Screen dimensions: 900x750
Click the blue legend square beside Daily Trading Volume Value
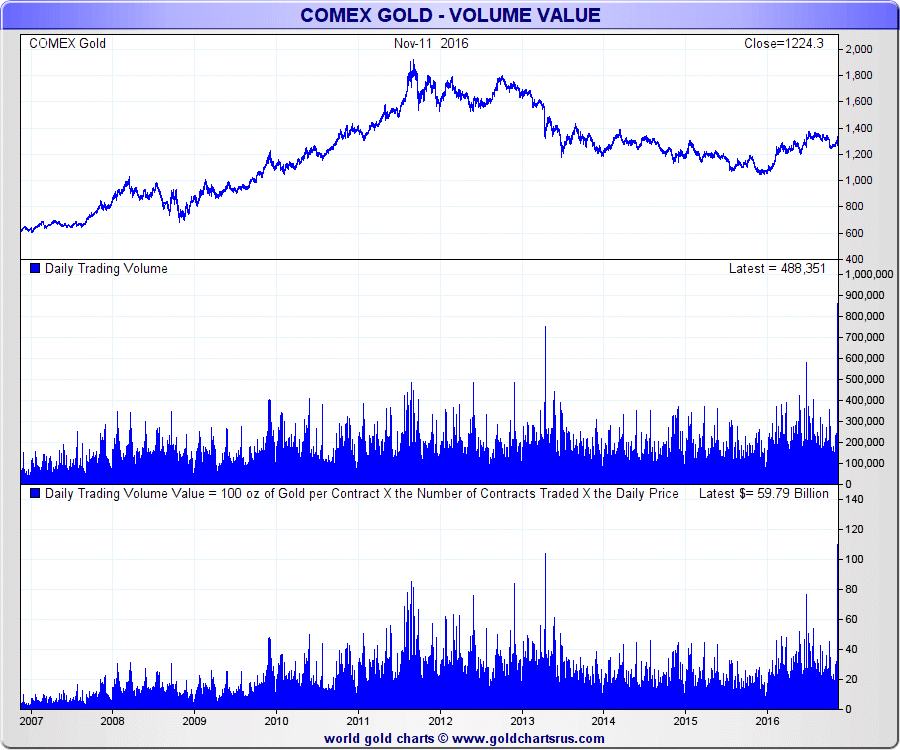click(x=35, y=493)
